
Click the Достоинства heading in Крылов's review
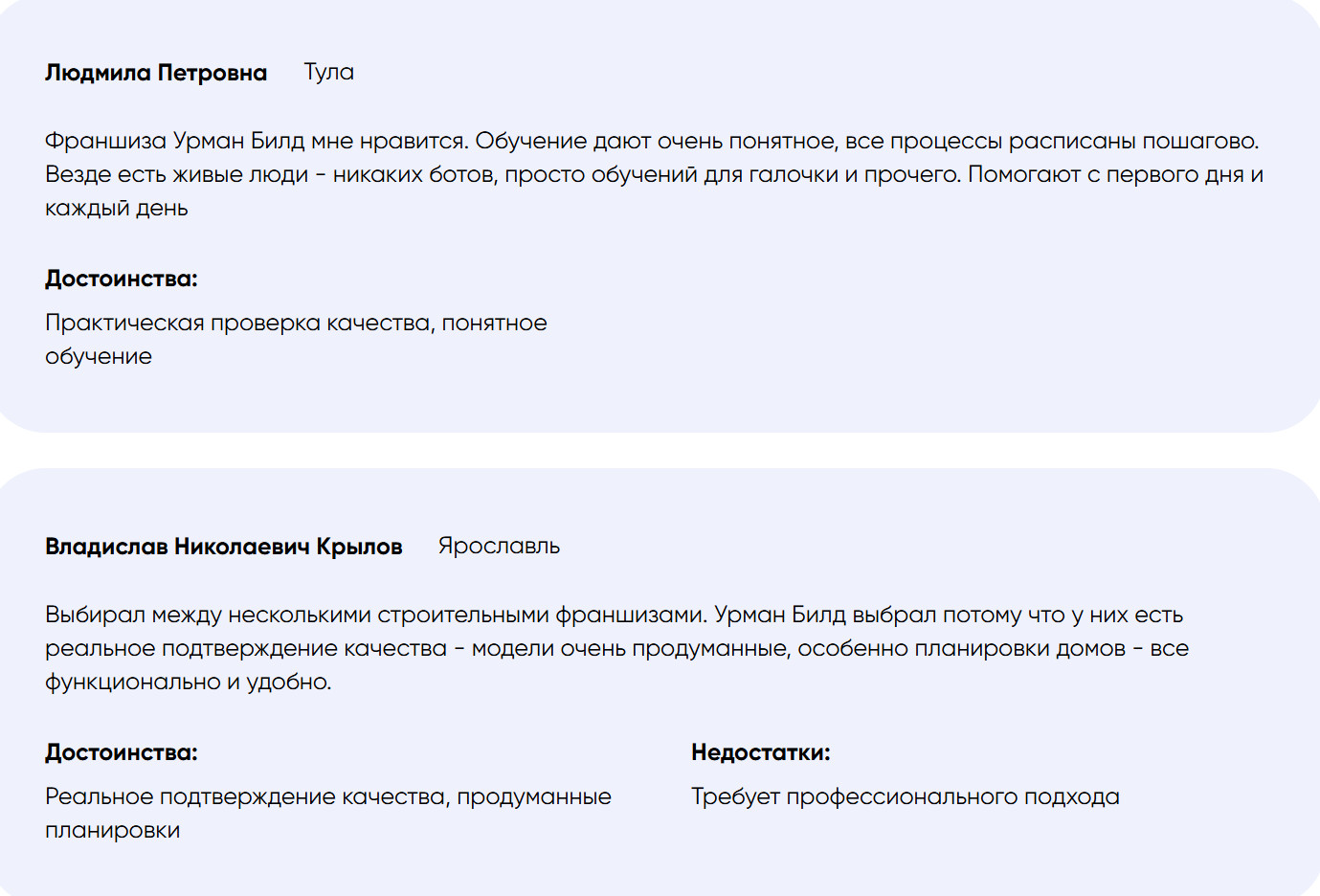[122, 752]
